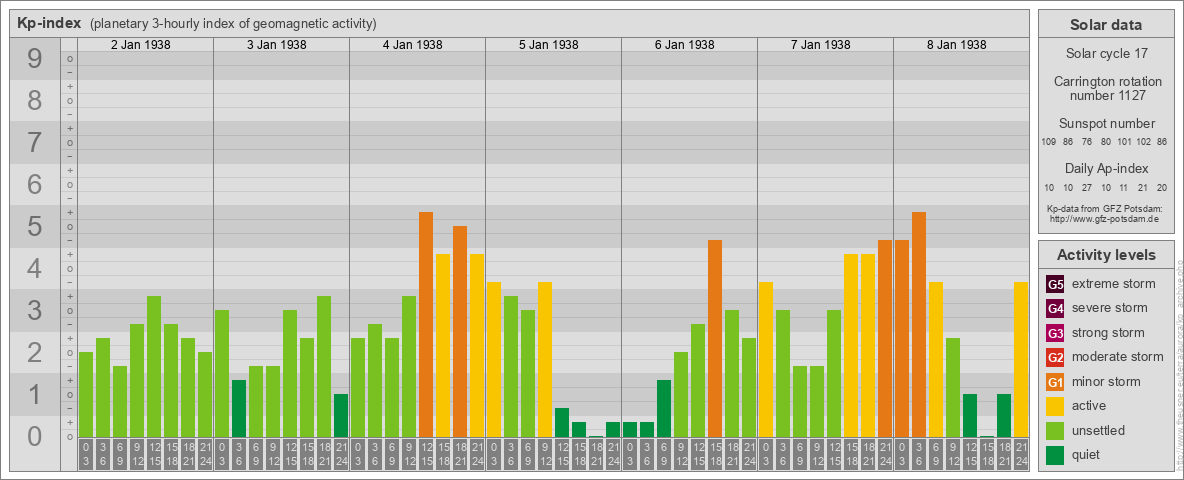The image size is (1184, 480).
Task: Click the G1 minor storm legend swatch
Action: [x=1055, y=382]
